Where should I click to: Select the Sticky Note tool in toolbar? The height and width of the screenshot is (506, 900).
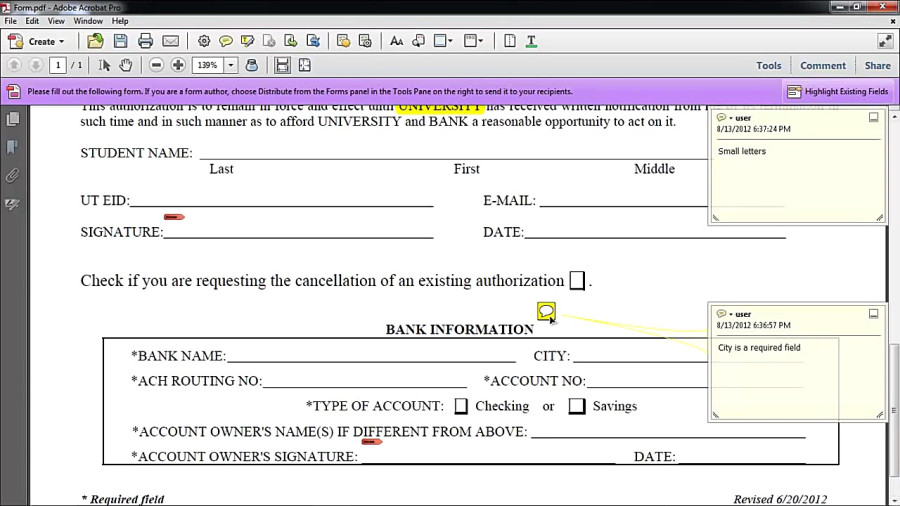[226, 41]
